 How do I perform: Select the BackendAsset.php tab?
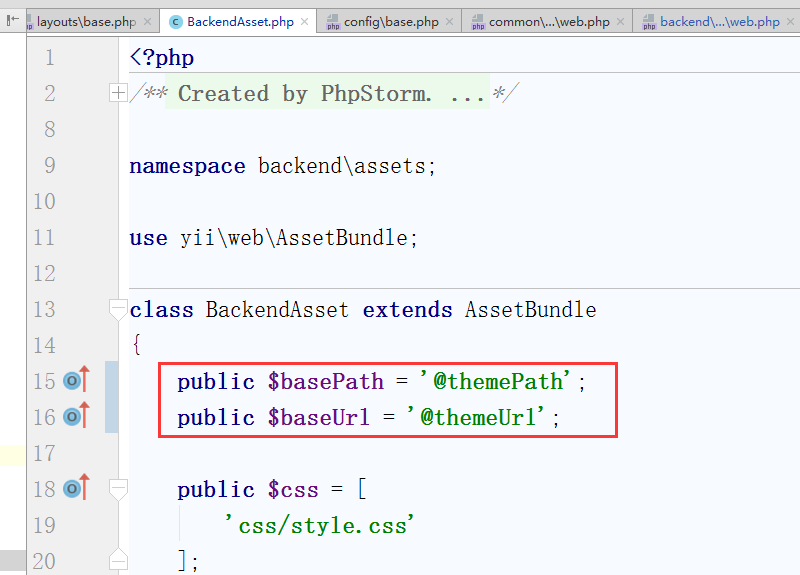click(240, 22)
